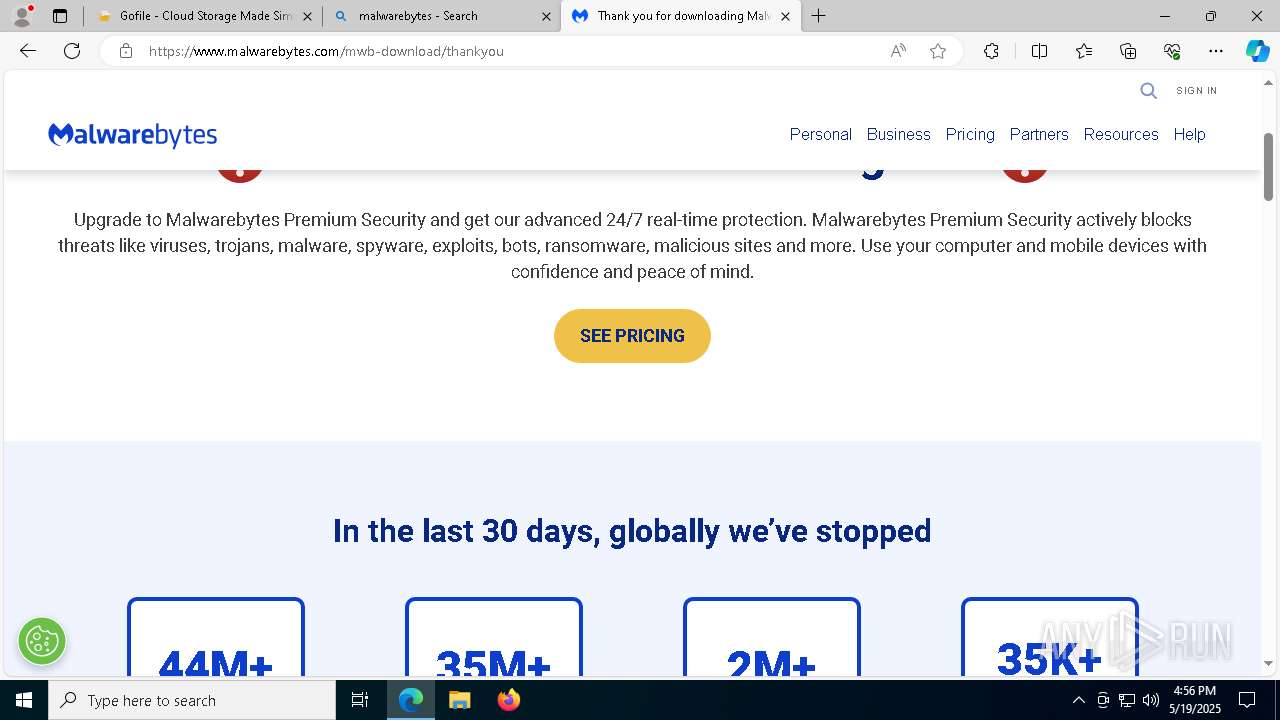
Task: Add this page to favorites star
Action: point(938,51)
